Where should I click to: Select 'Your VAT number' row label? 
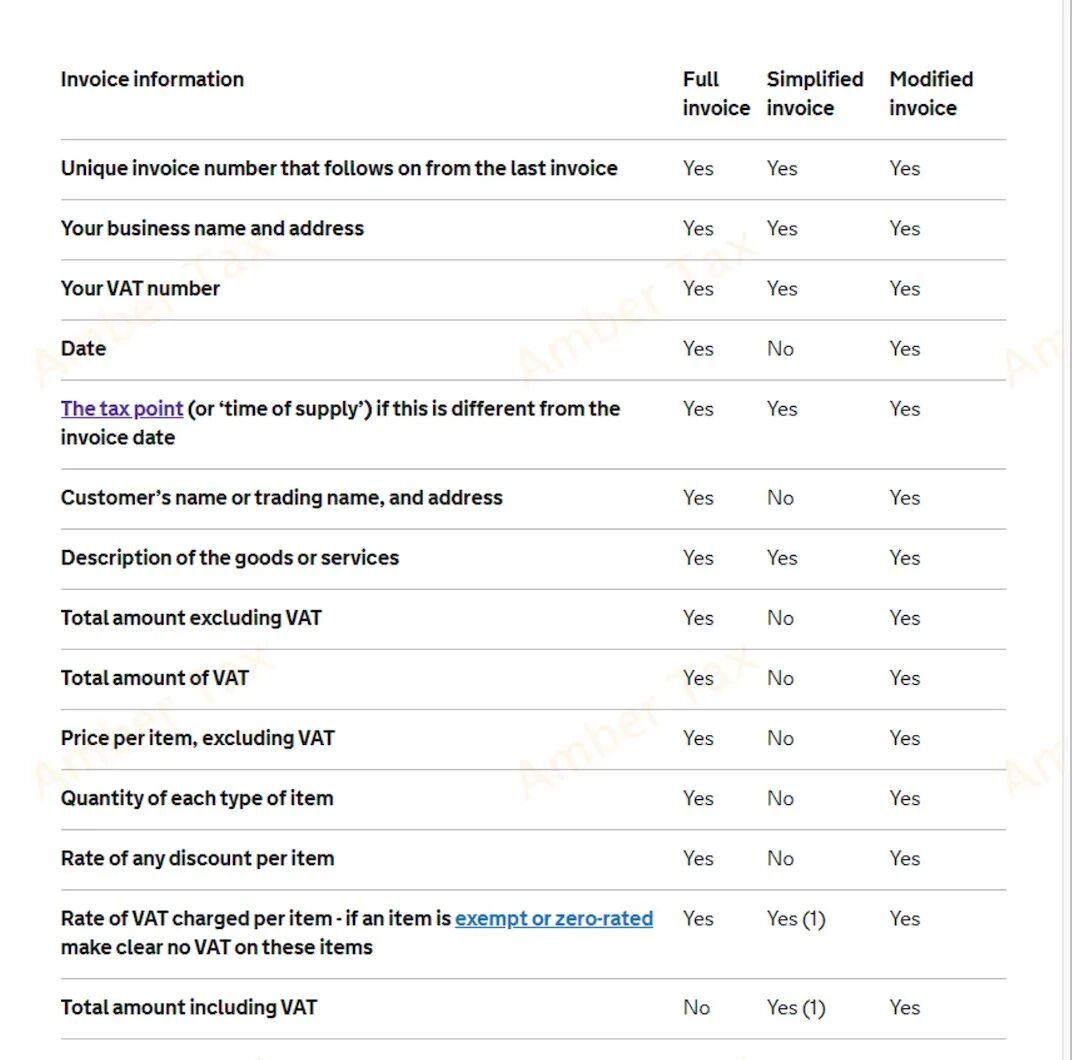(x=140, y=288)
